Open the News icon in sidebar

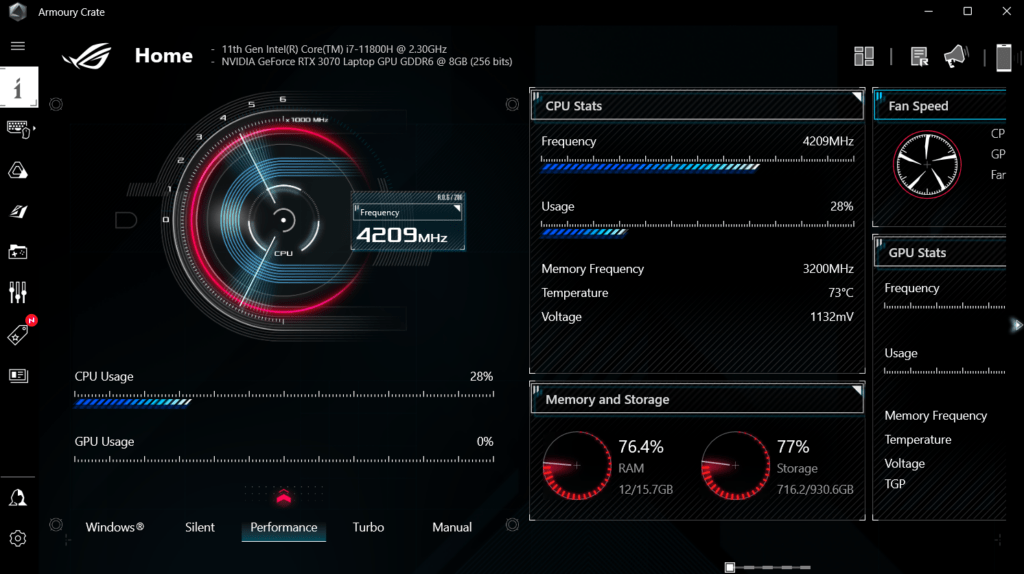coord(18,376)
